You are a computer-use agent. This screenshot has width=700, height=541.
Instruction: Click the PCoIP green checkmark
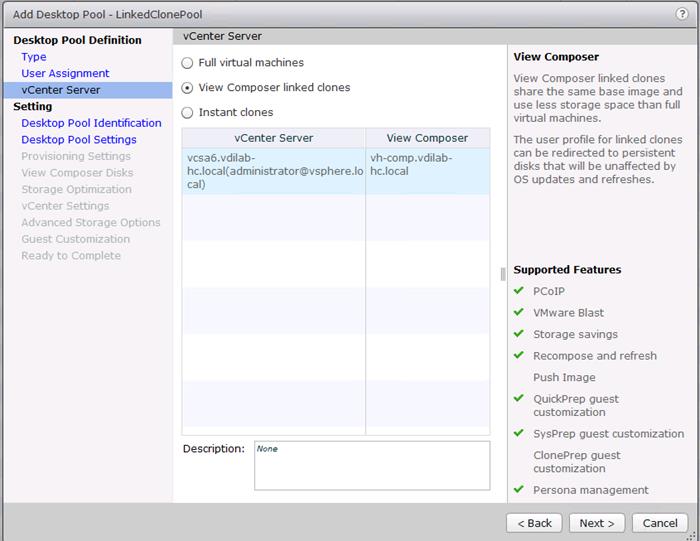[x=519, y=291]
